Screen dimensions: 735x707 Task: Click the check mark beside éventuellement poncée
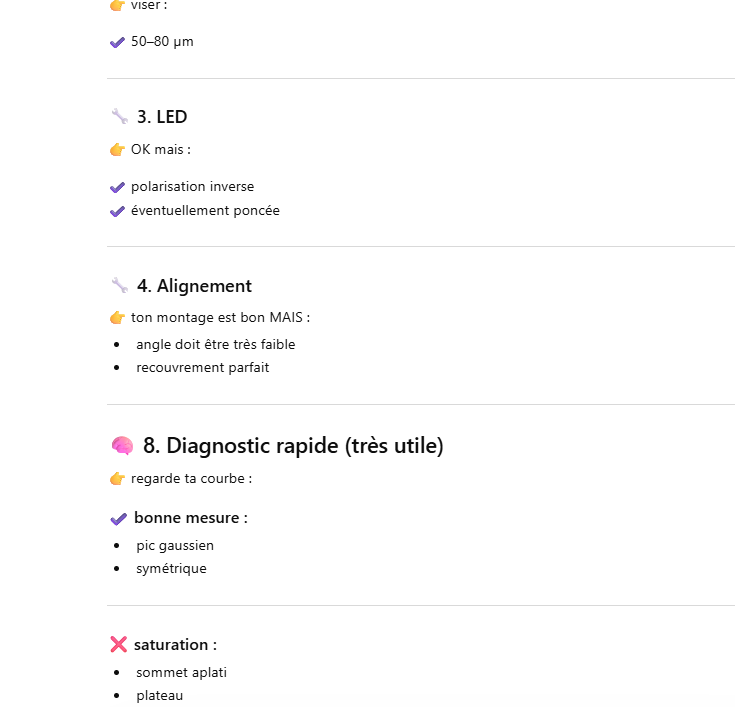pos(117,211)
